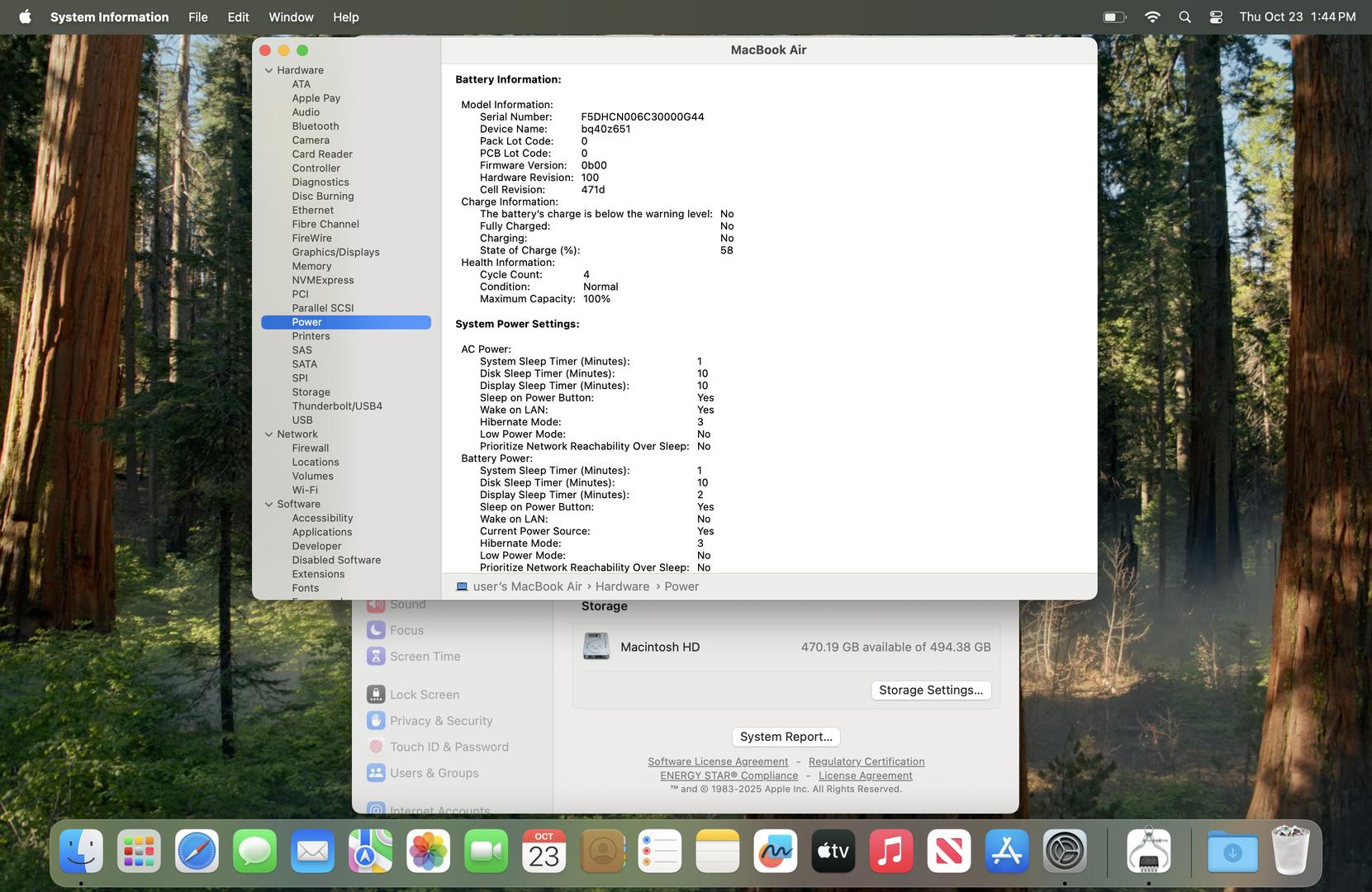Viewport: 1372px width, 892px height.
Task: Open Control Center in menu bar
Action: point(1216,17)
